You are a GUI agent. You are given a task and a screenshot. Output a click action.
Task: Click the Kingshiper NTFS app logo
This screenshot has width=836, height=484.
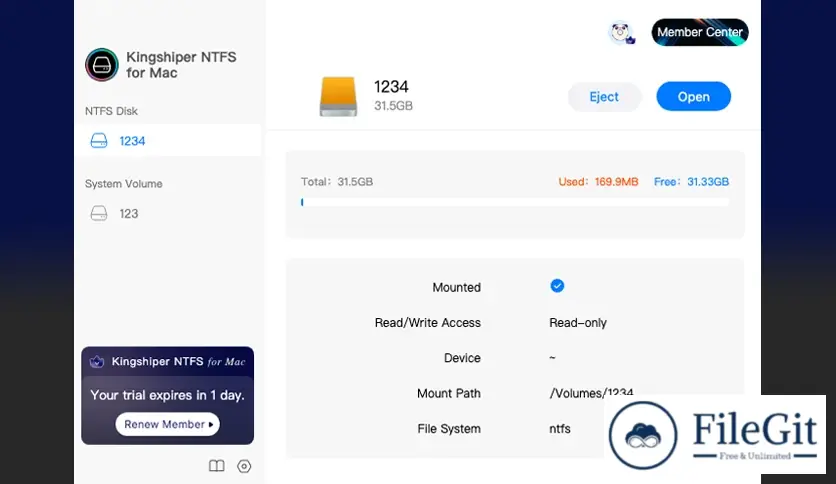coord(102,65)
